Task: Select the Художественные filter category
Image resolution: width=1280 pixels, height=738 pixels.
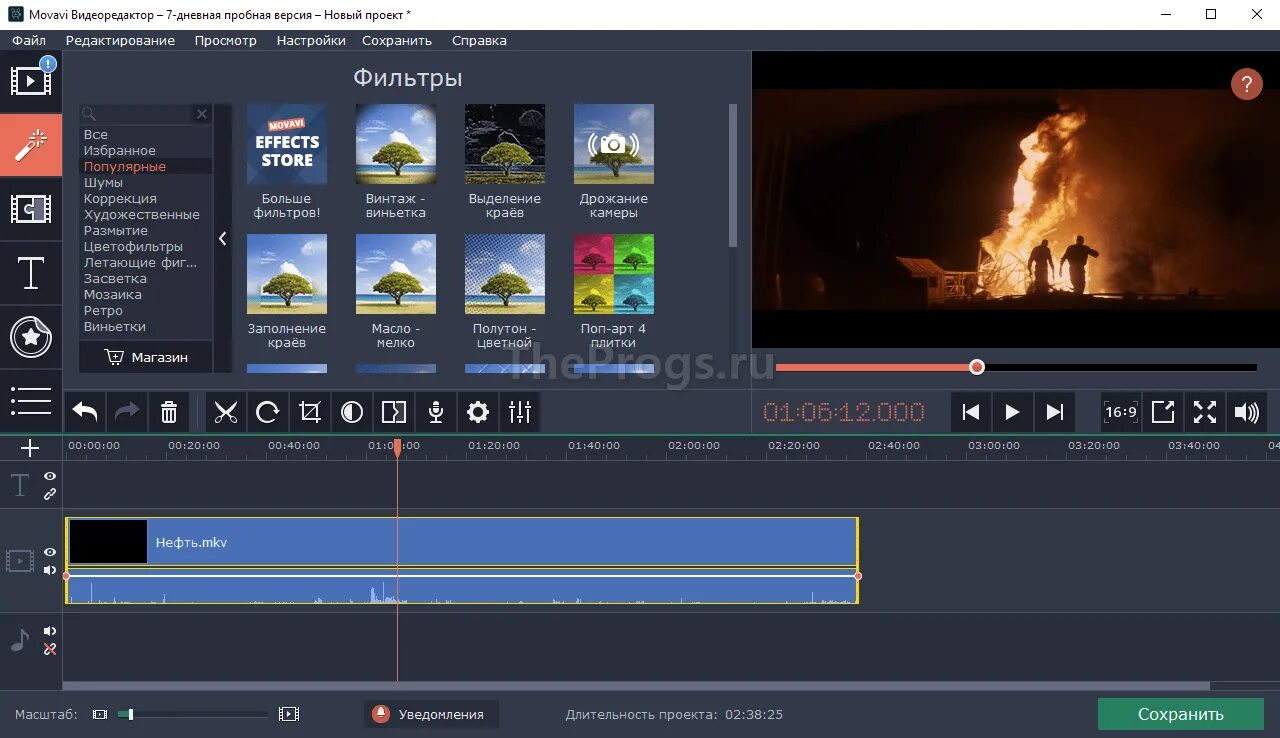Action: click(142, 215)
